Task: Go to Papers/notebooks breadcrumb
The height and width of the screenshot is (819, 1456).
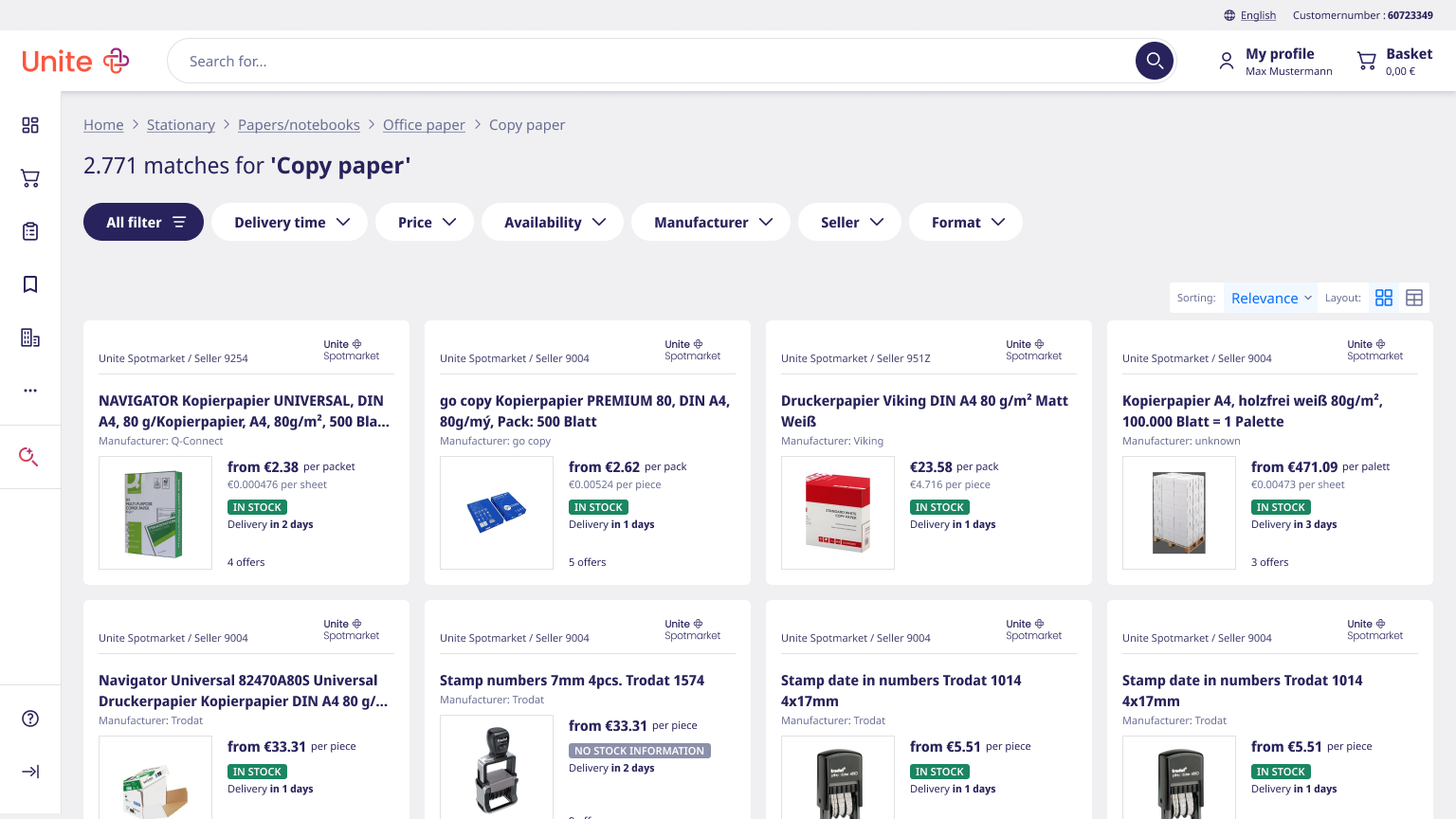Action: click(299, 125)
